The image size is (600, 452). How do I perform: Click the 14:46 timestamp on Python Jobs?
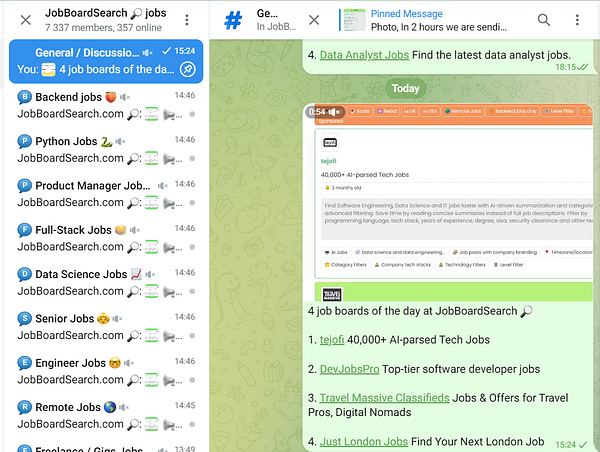point(185,140)
